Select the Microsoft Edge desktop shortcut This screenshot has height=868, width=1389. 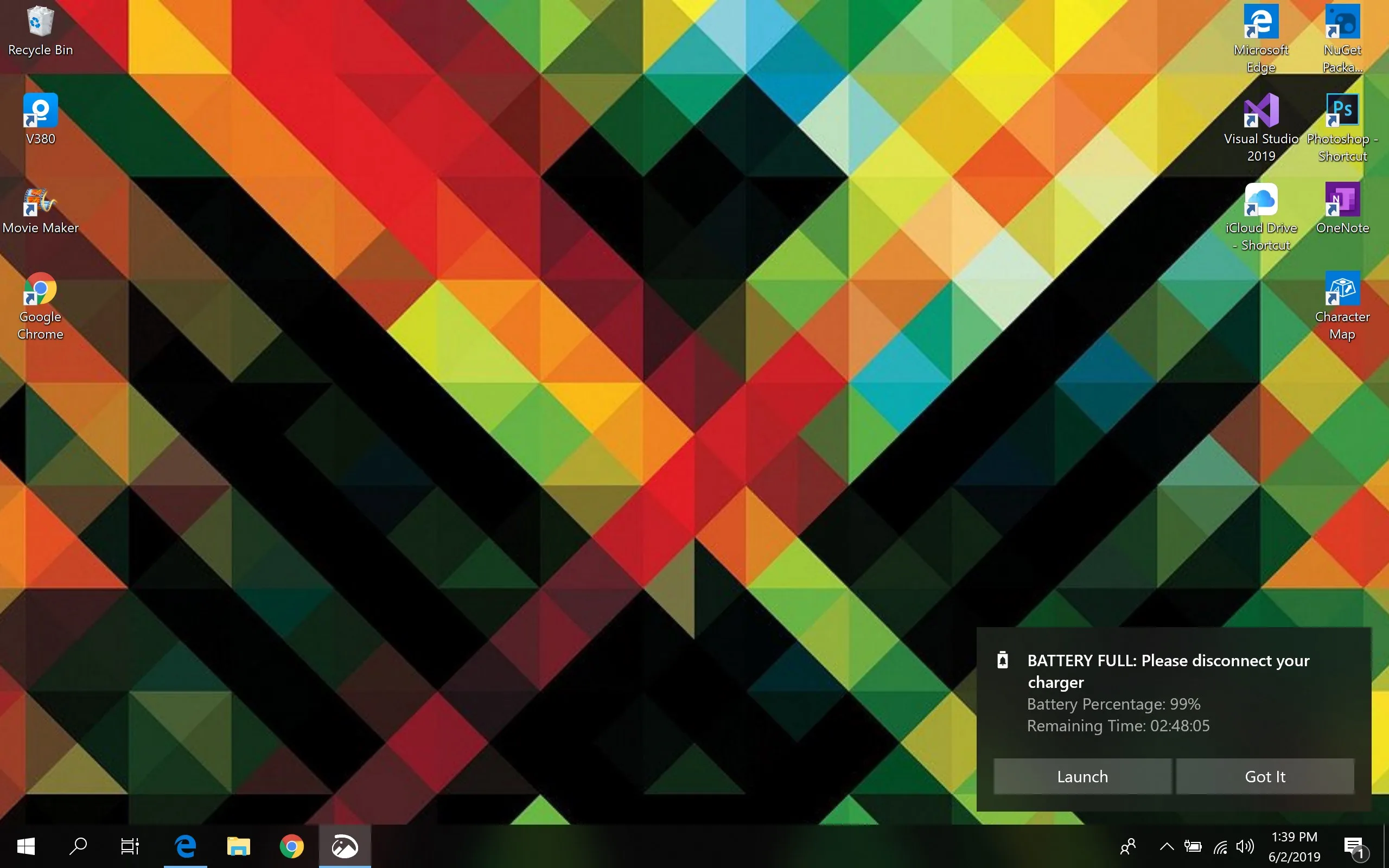pos(1261,39)
